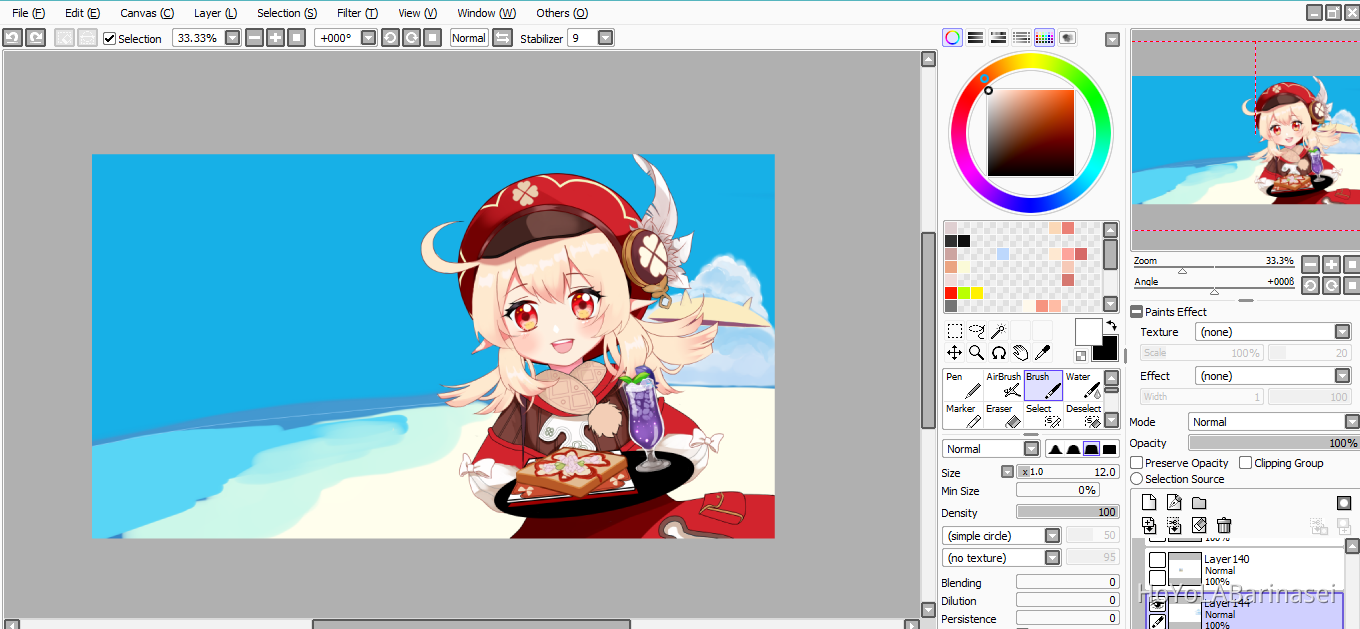This screenshot has width=1360, height=629.
Task: Select the Selection Source radio button
Action: pos(1137,479)
